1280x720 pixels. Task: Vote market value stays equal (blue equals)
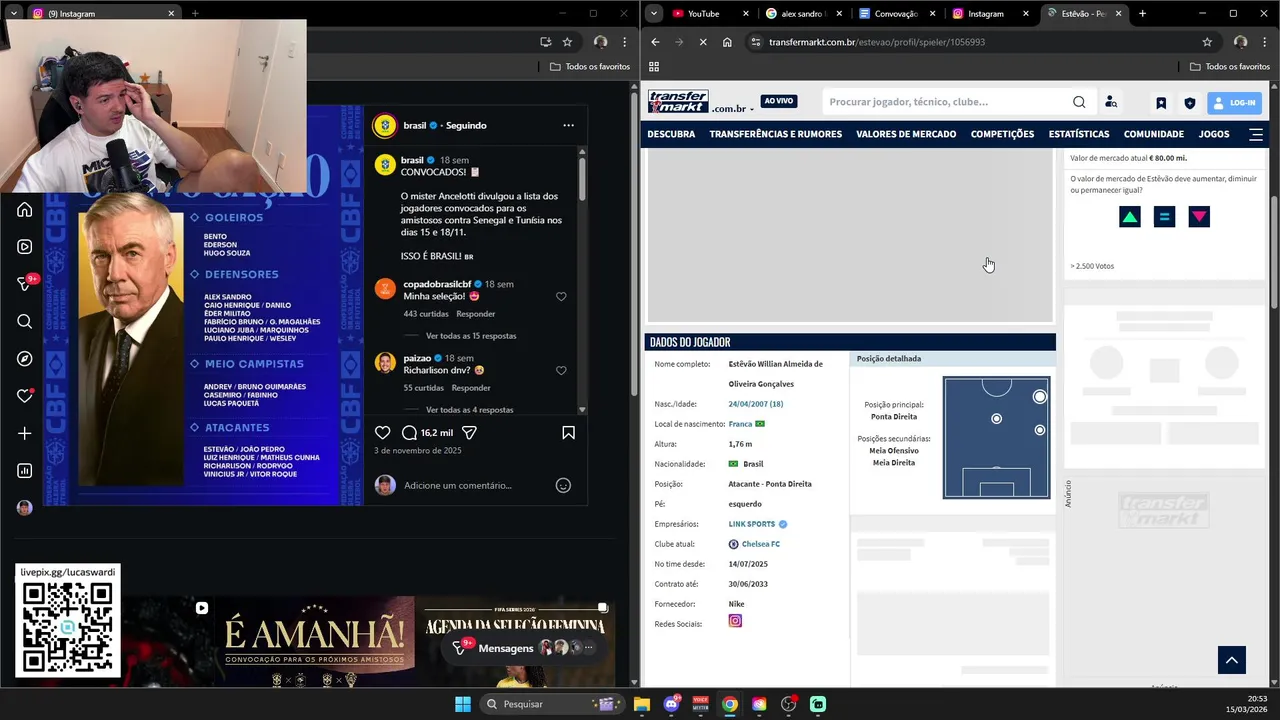[1164, 217]
